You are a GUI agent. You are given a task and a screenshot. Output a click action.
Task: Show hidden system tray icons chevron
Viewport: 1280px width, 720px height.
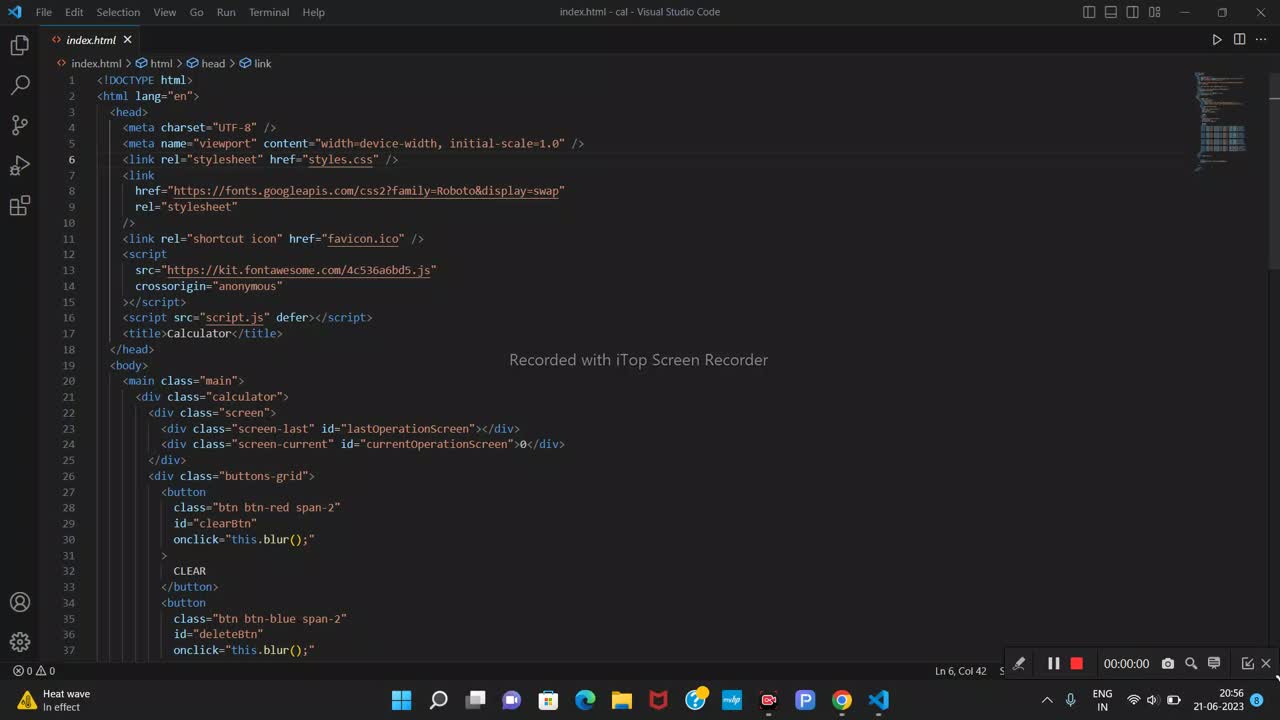(1047, 700)
